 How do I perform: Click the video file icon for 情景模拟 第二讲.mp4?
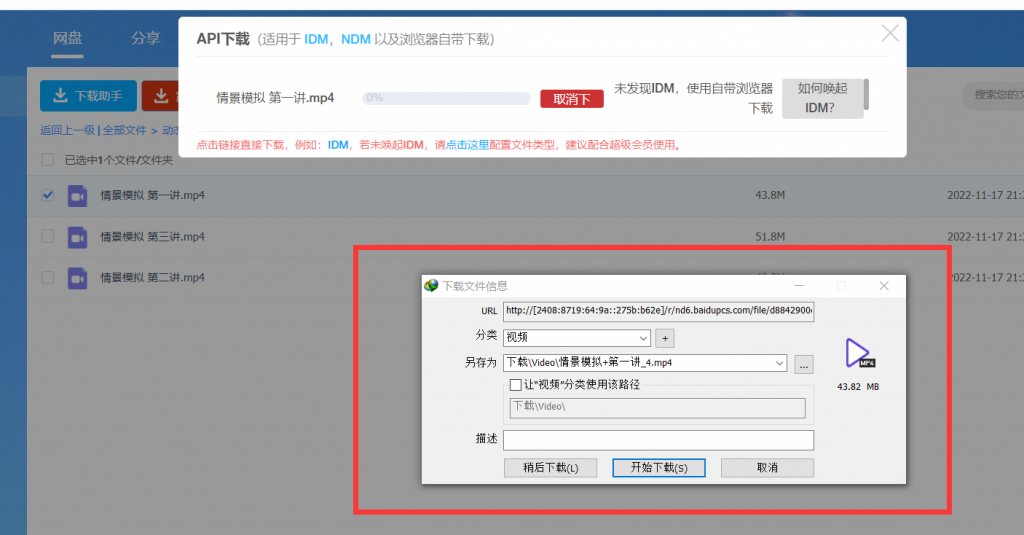(77, 278)
